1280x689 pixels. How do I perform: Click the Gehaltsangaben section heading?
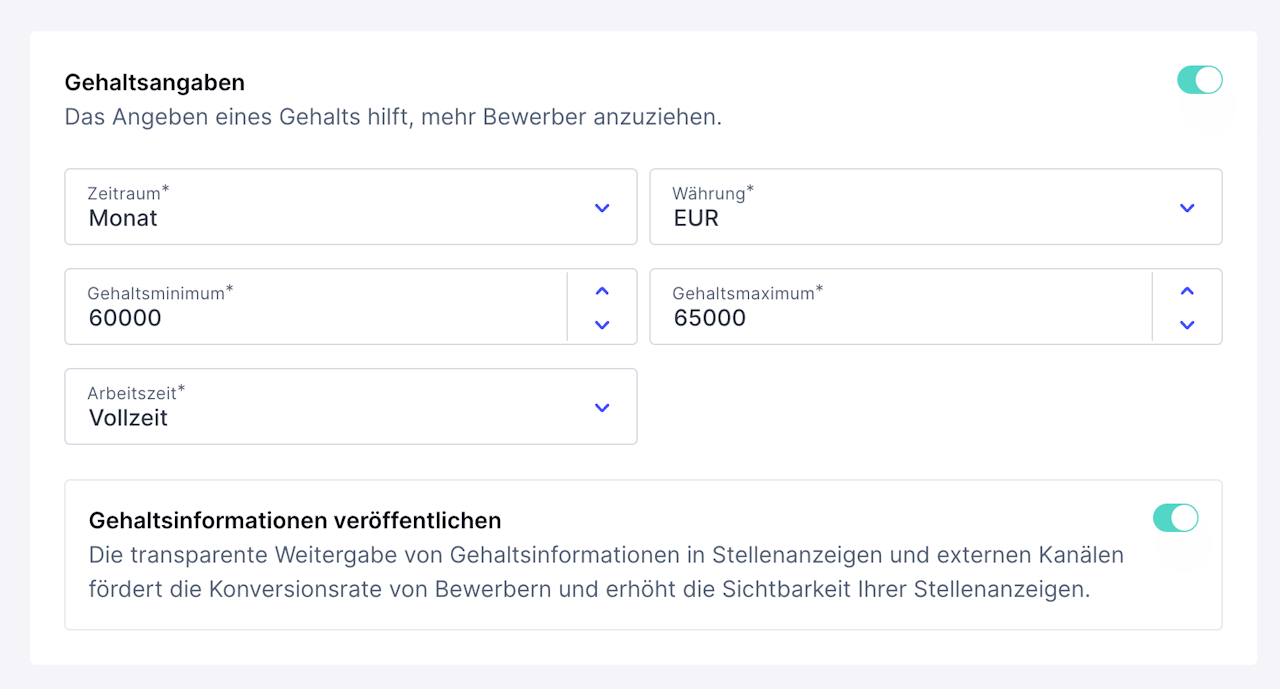click(x=155, y=82)
